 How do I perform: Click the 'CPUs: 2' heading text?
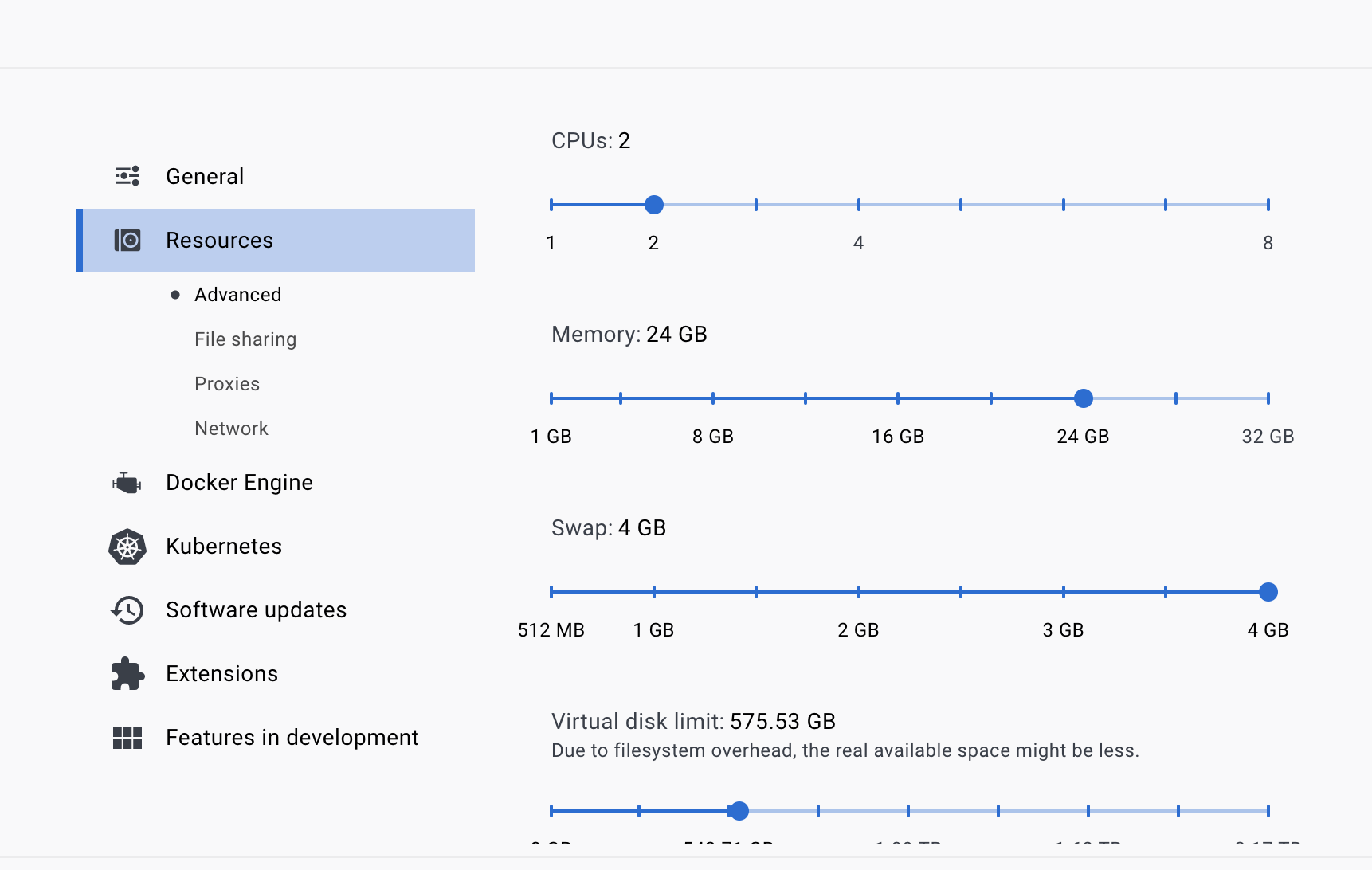[591, 141]
